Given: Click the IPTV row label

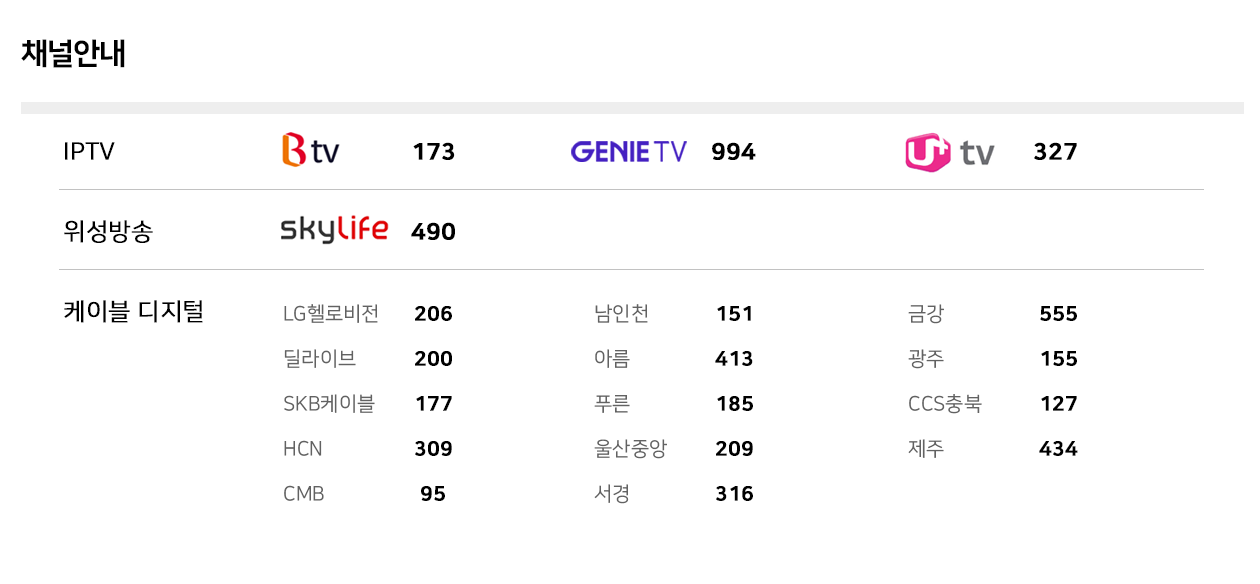Looking at the screenshot, I should click(x=89, y=152).
